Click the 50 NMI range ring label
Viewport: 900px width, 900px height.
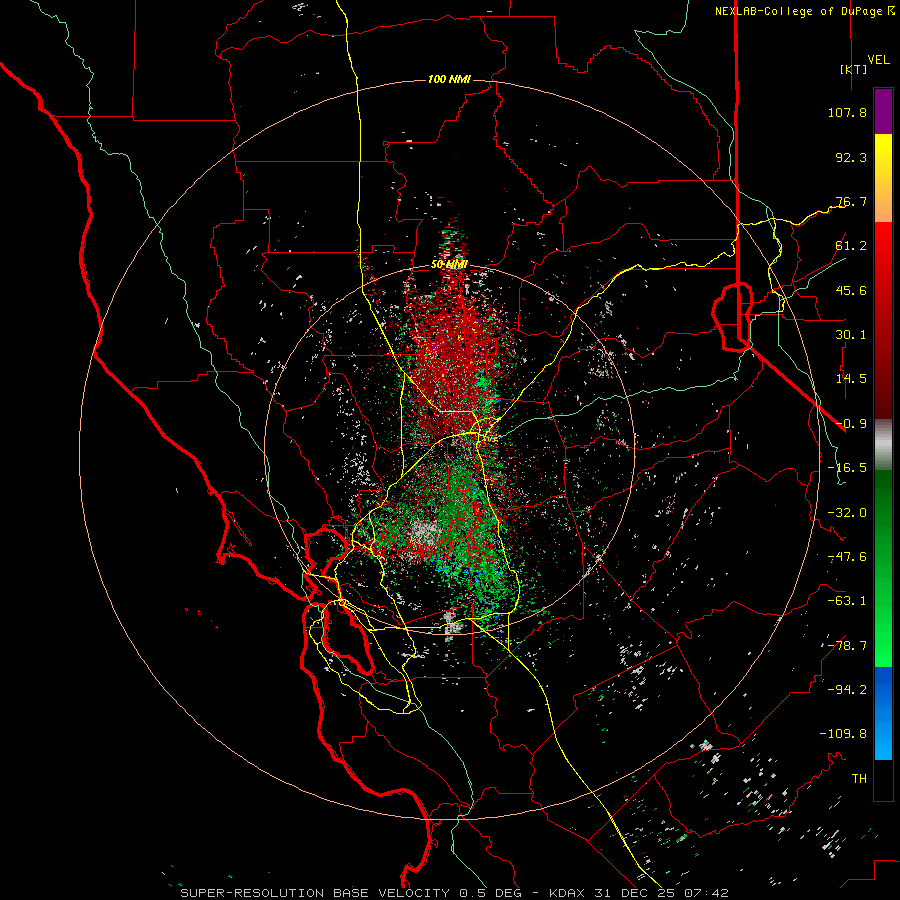click(449, 265)
